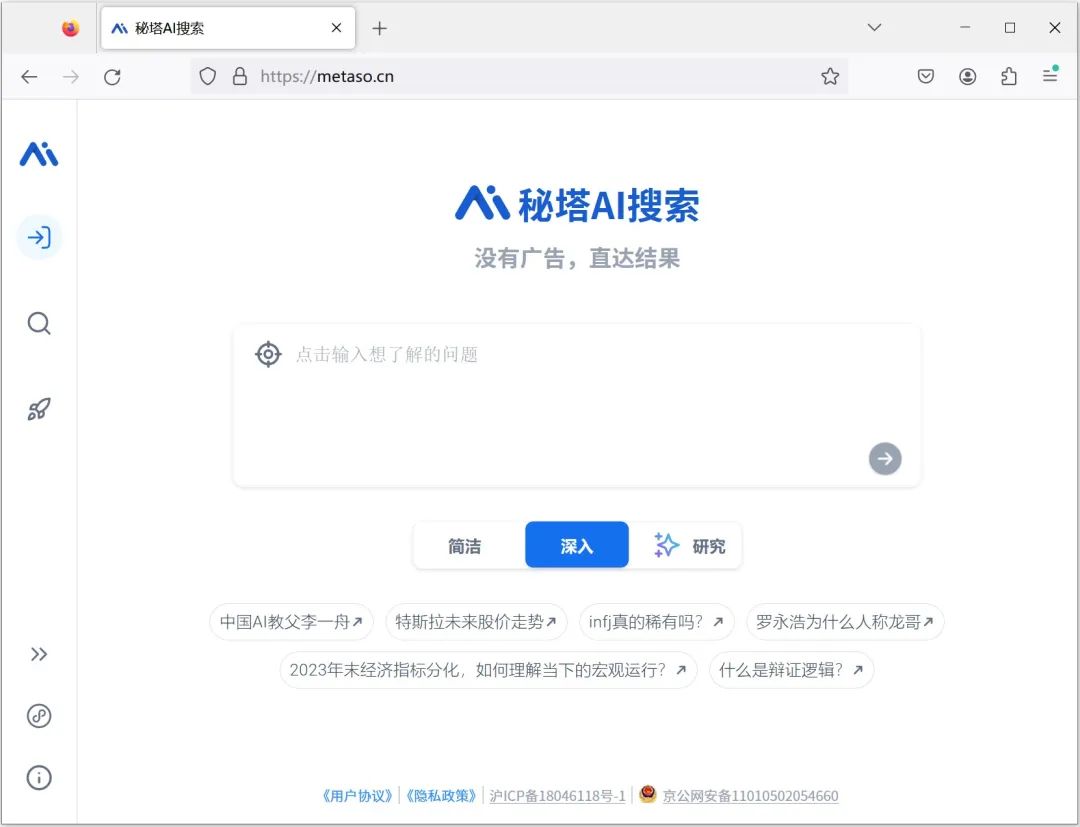The image size is (1080, 827).
Task: Open the 京公网安备11010502054660 link
Action: point(750,796)
